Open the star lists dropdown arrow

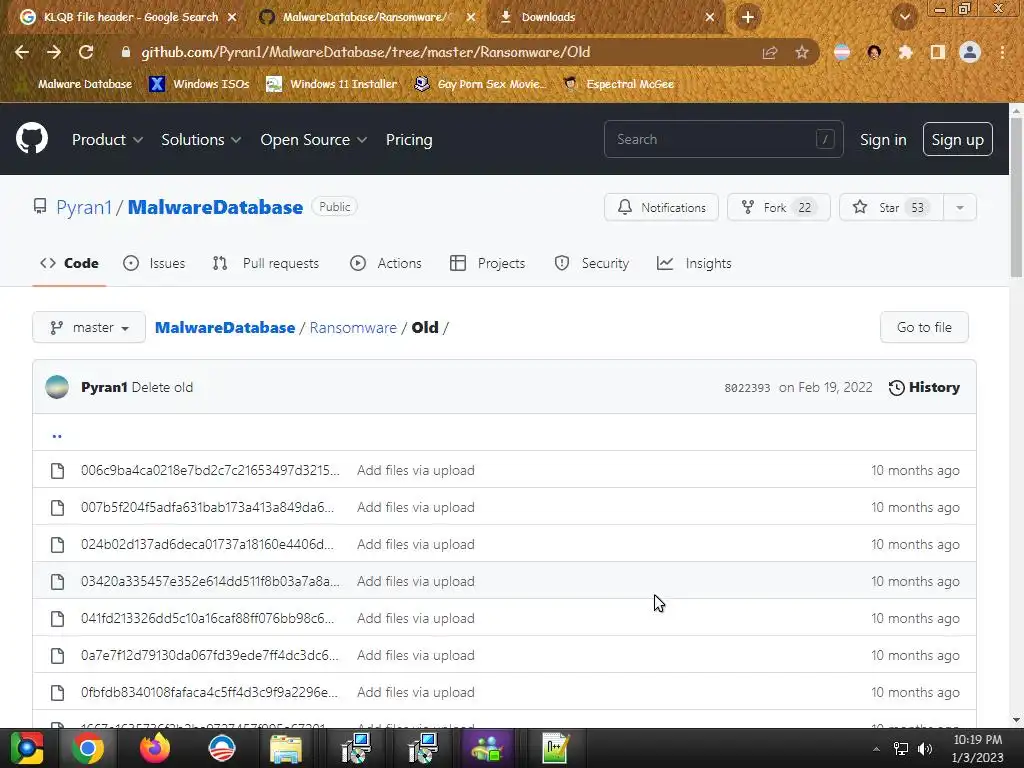point(960,208)
